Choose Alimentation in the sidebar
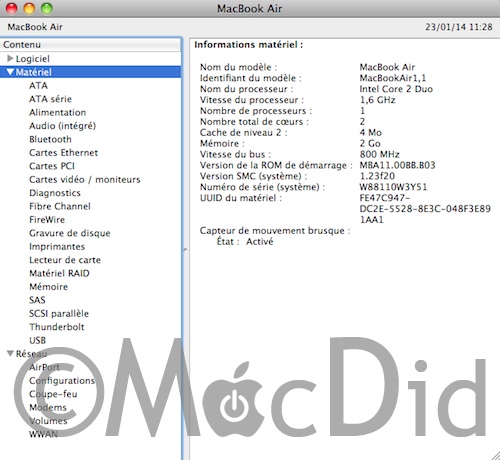Screen dimensions: 500x460 tap(57, 112)
